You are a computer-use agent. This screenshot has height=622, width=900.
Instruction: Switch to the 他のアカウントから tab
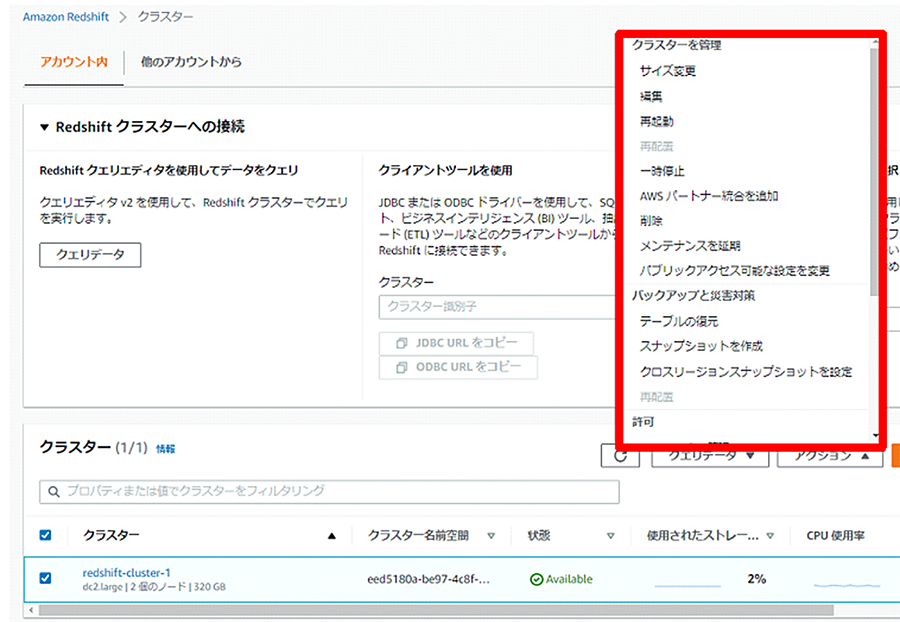click(x=191, y=62)
